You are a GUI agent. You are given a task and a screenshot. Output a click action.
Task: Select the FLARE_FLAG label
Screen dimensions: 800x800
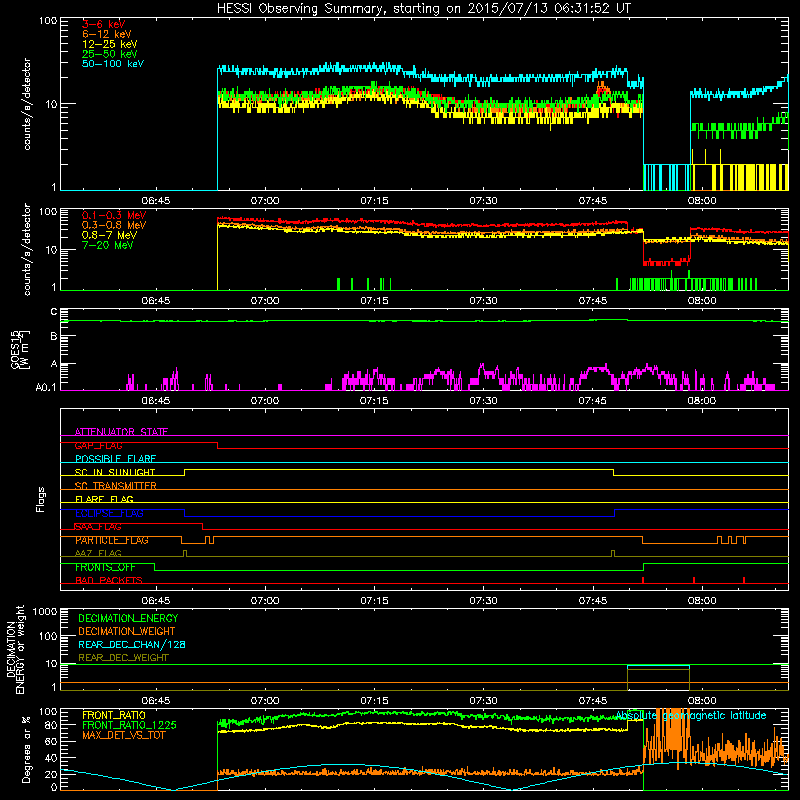point(104,499)
